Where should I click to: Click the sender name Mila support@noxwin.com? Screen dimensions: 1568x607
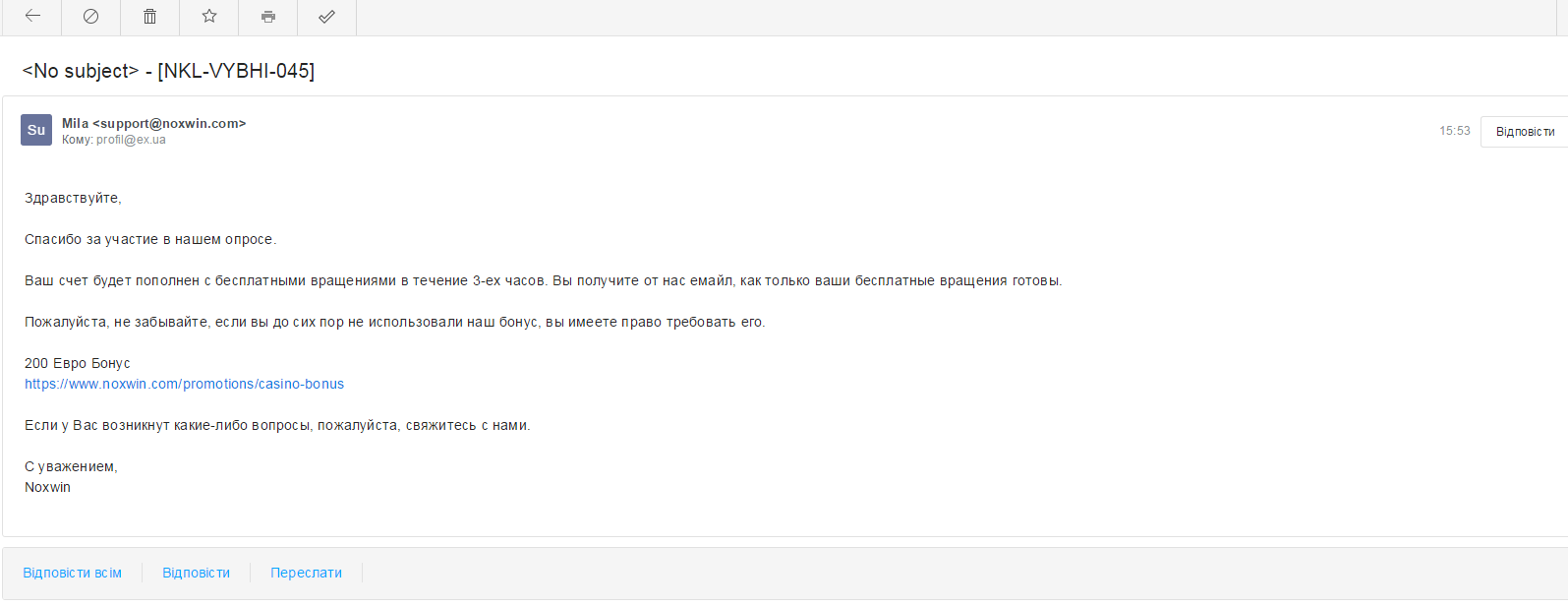pos(153,123)
